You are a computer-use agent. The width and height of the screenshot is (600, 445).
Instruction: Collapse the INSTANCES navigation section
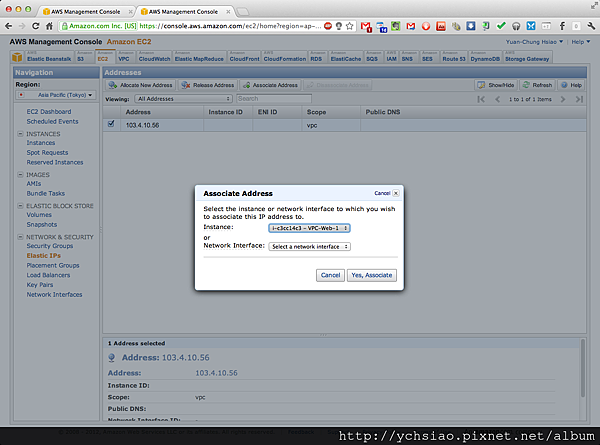[x=20, y=134]
